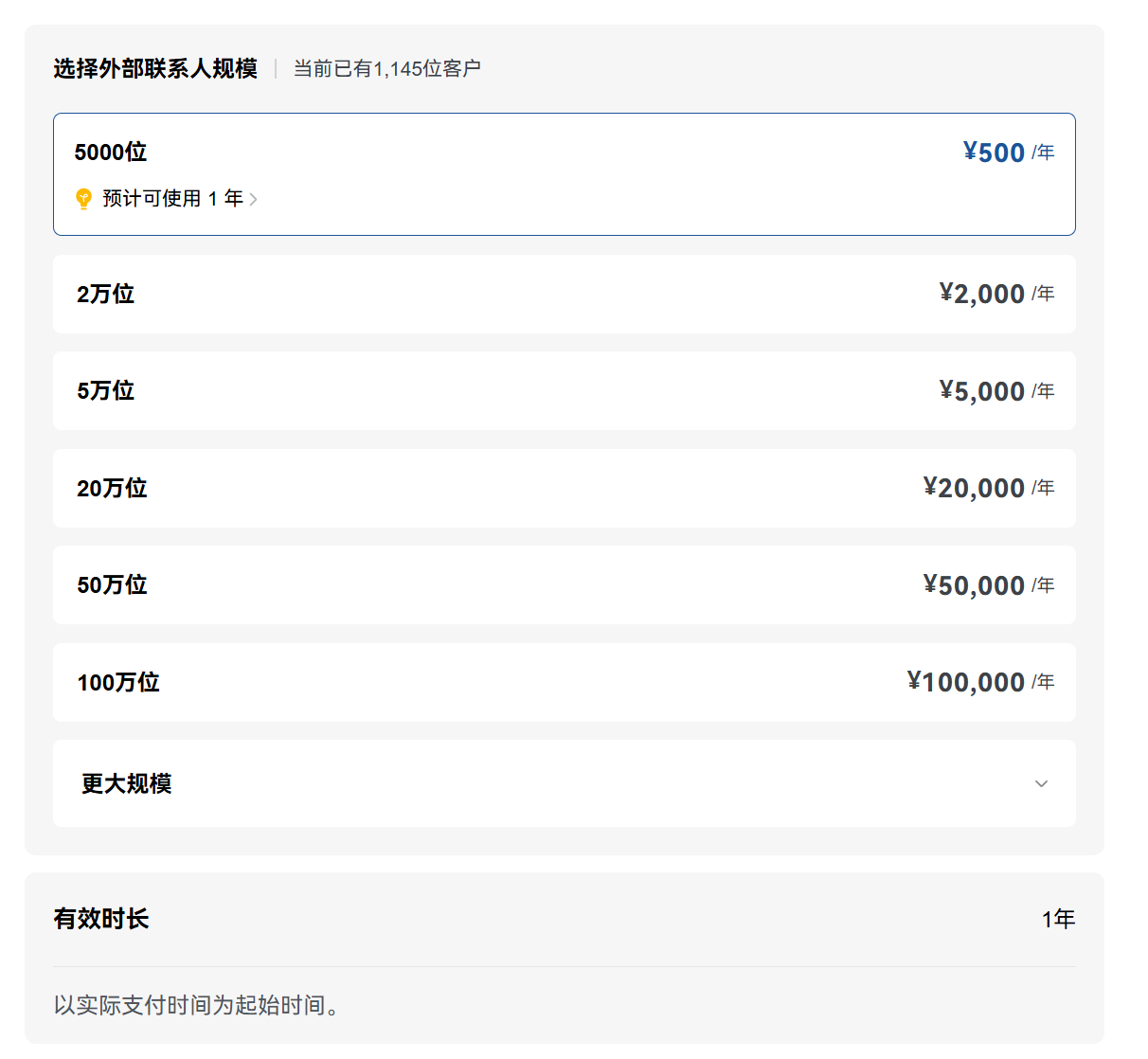Click the 当前已有1,145位客户 text
This screenshot has height=1059, width=1148.
click(386, 68)
